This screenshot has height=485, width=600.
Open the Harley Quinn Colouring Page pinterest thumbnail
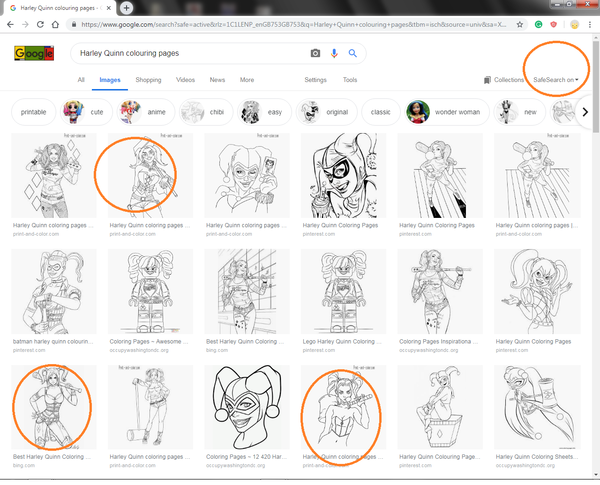click(x=440, y=407)
